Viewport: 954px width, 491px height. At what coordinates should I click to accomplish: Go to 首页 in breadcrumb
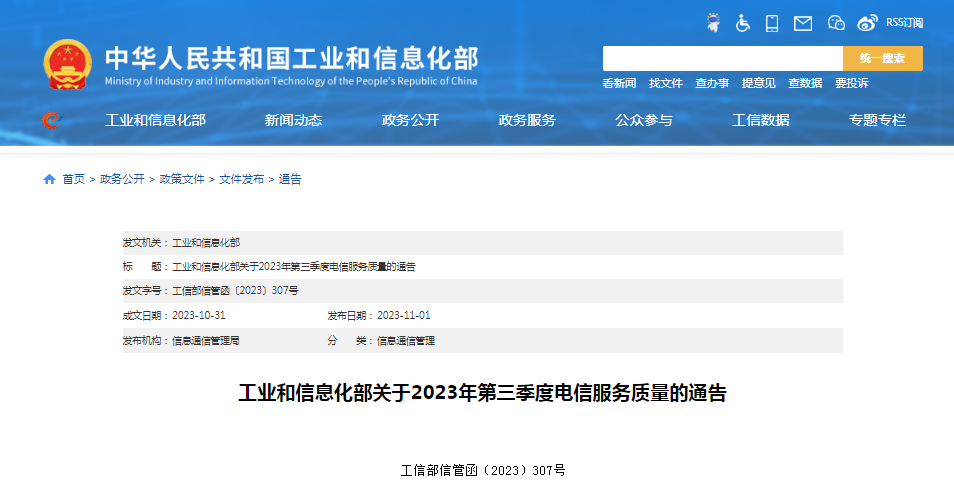tap(74, 179)
